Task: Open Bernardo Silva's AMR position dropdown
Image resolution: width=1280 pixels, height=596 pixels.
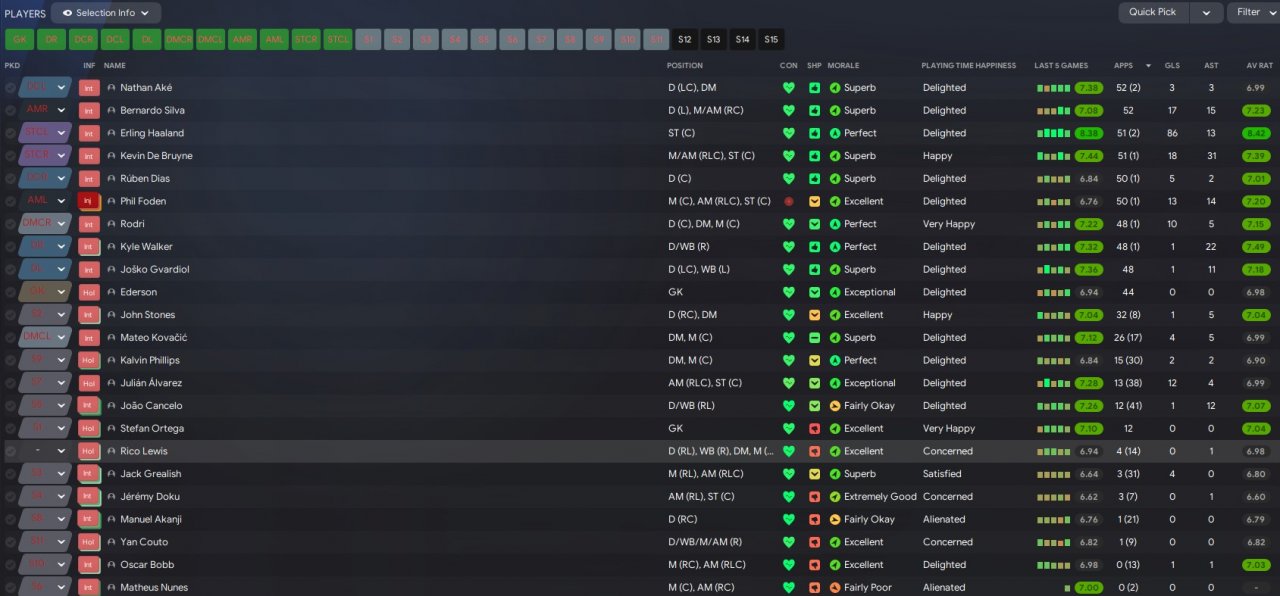Action: 45,110
